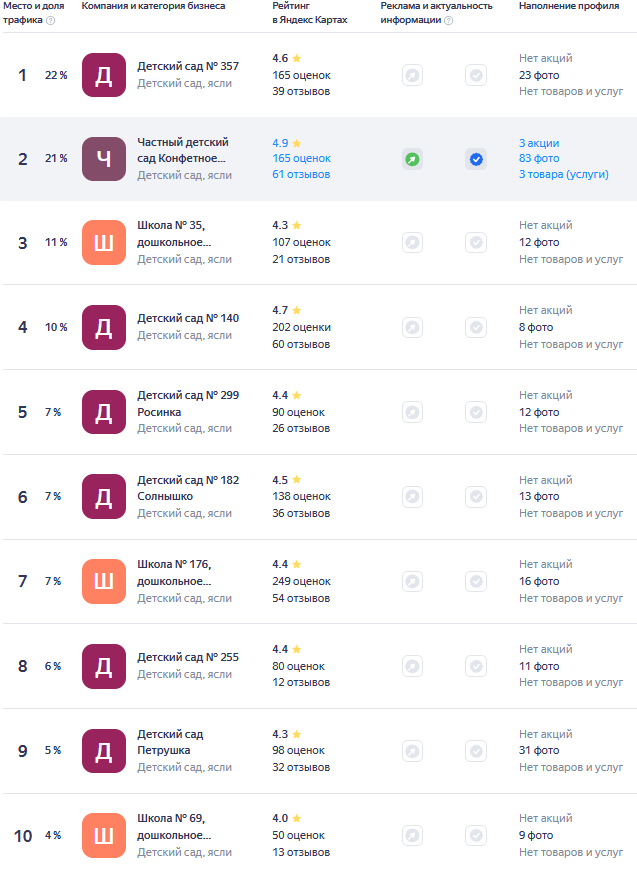Image resolution: width=637 pixels, height=875 pixels.
Task: Click the Д avatar of Детский сад № 299 Росинка
Action: point(104,412)
